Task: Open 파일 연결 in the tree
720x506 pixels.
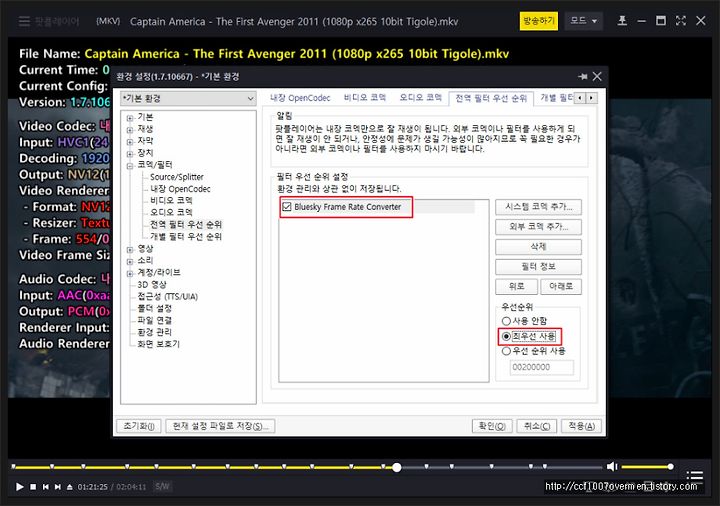Action: (154, 320)
